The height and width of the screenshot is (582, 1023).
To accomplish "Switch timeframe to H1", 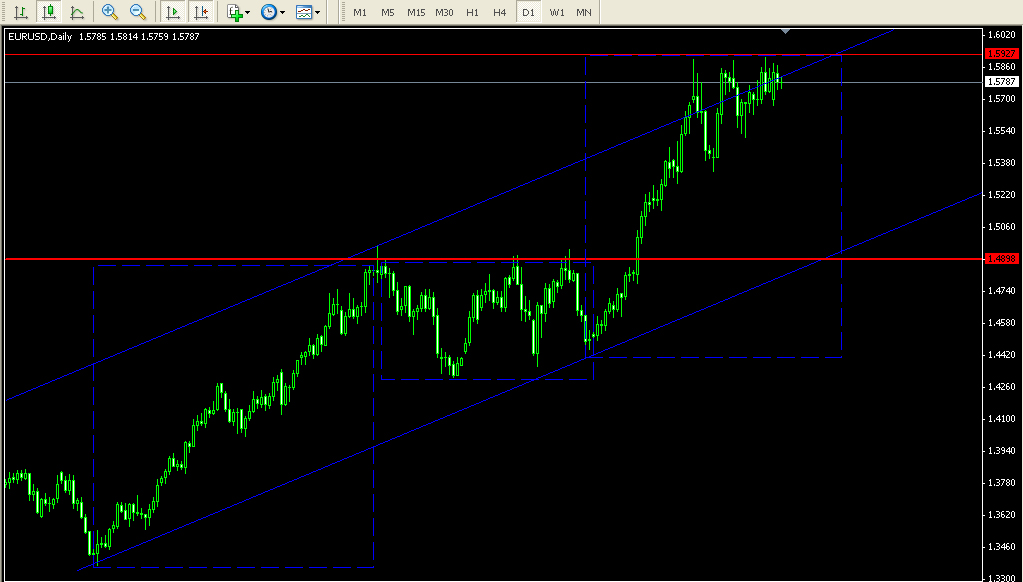I will pos(473,12).
